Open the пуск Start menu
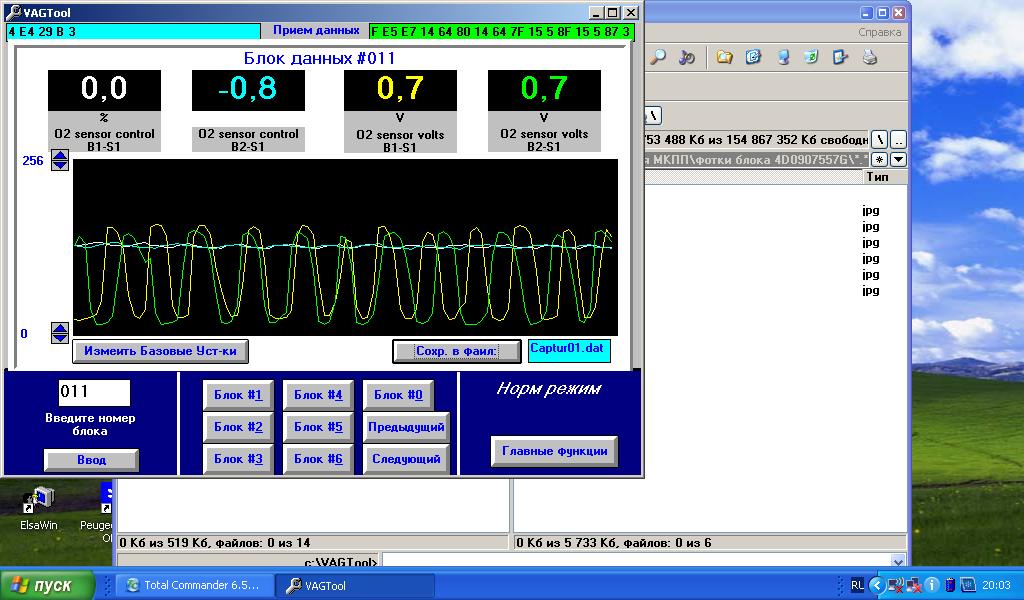Screen dimensions: 1024x600 point(48,586)
